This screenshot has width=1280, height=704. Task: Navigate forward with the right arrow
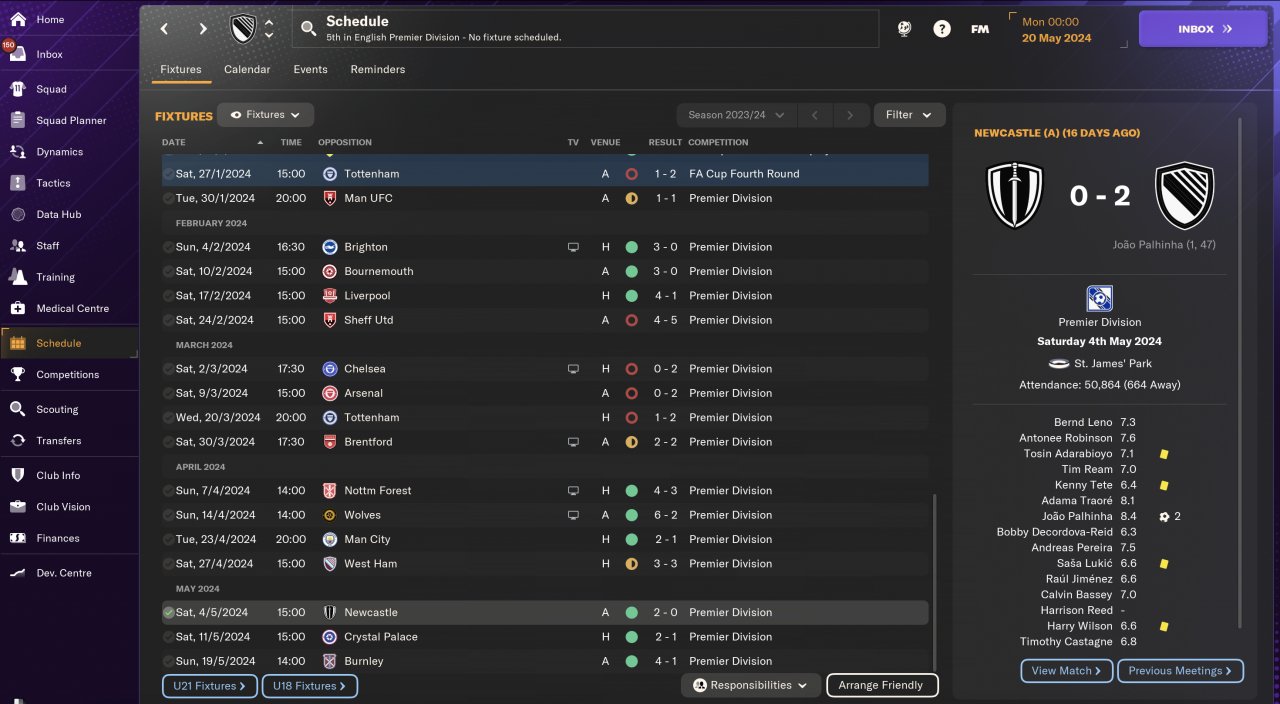pyautogui.click(x=203, y=29)
